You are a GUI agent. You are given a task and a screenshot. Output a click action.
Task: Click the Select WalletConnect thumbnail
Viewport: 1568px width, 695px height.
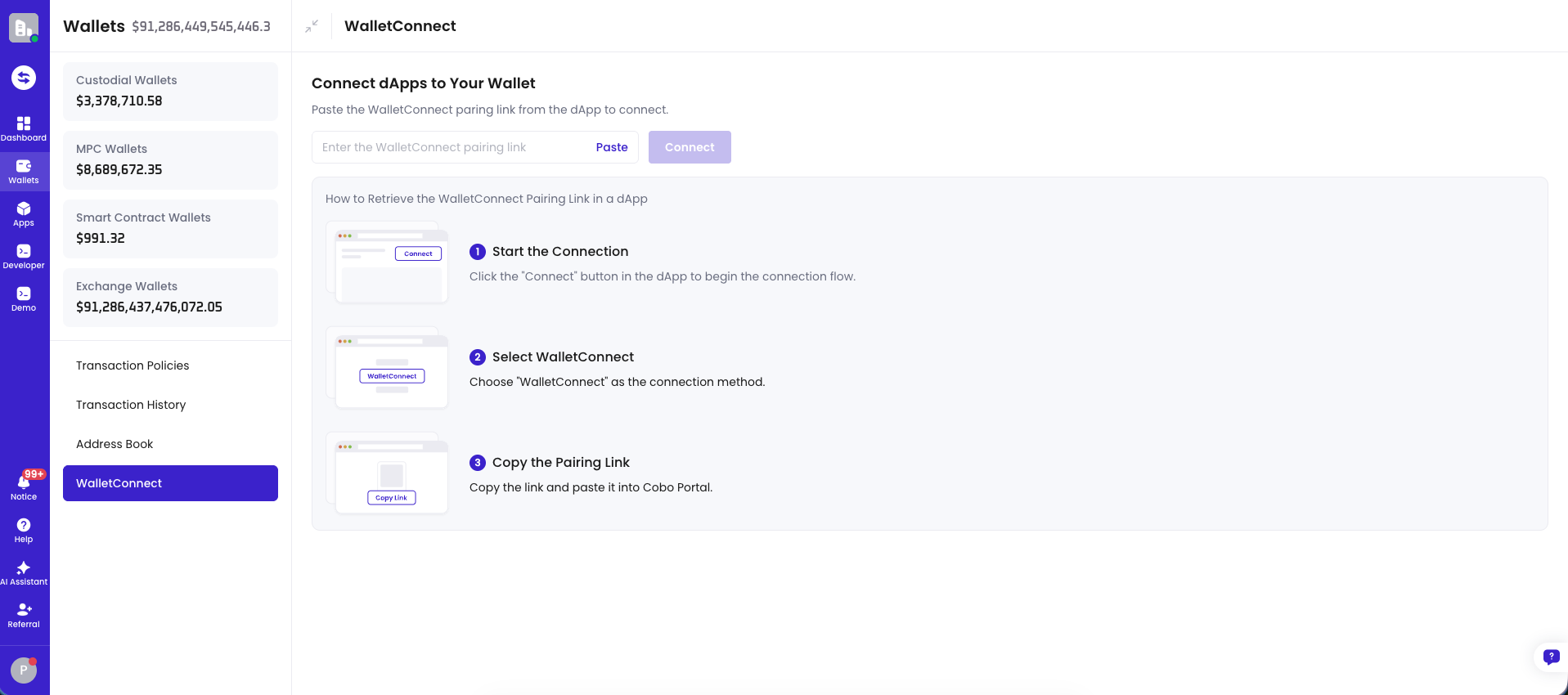pyautogui.click(x=387, y=368)
